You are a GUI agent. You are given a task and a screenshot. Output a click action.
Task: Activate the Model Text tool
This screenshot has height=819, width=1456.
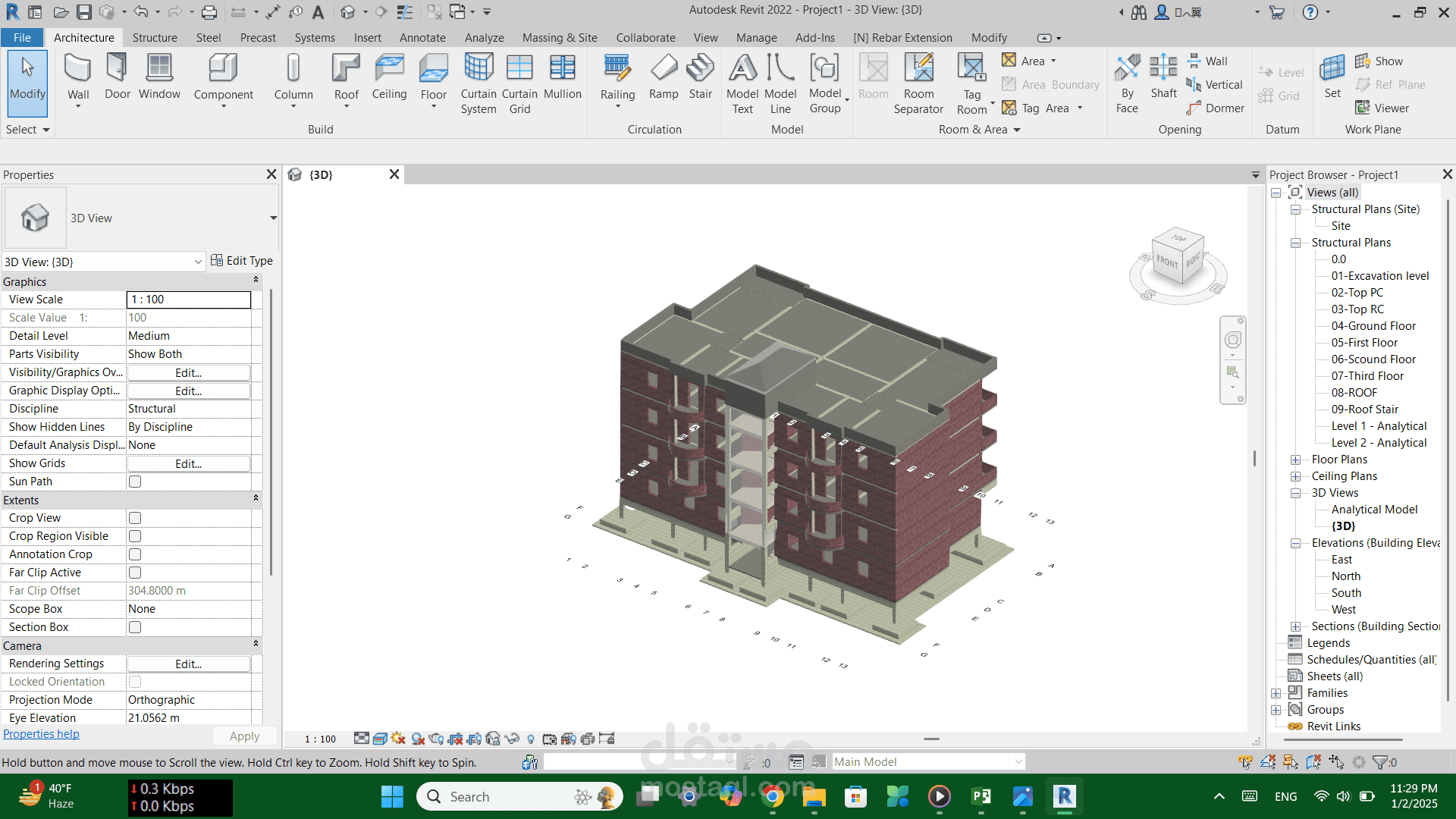742,83
